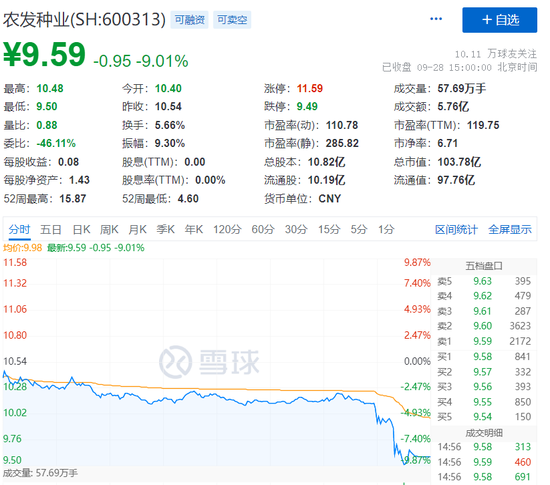Click the 均价:9.98 chart label
Image resolution: width=550 pixels, height=485 pixels.
22,248
